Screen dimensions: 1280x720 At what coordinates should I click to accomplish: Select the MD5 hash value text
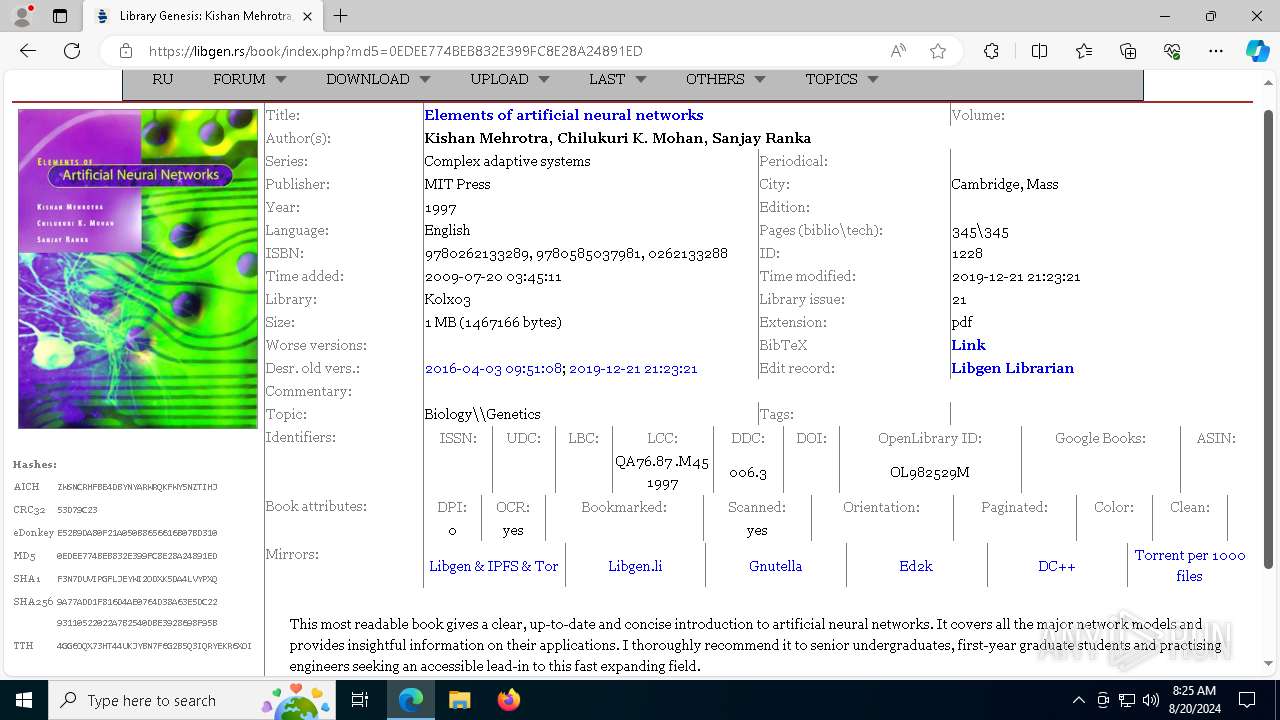coord(137,556)
